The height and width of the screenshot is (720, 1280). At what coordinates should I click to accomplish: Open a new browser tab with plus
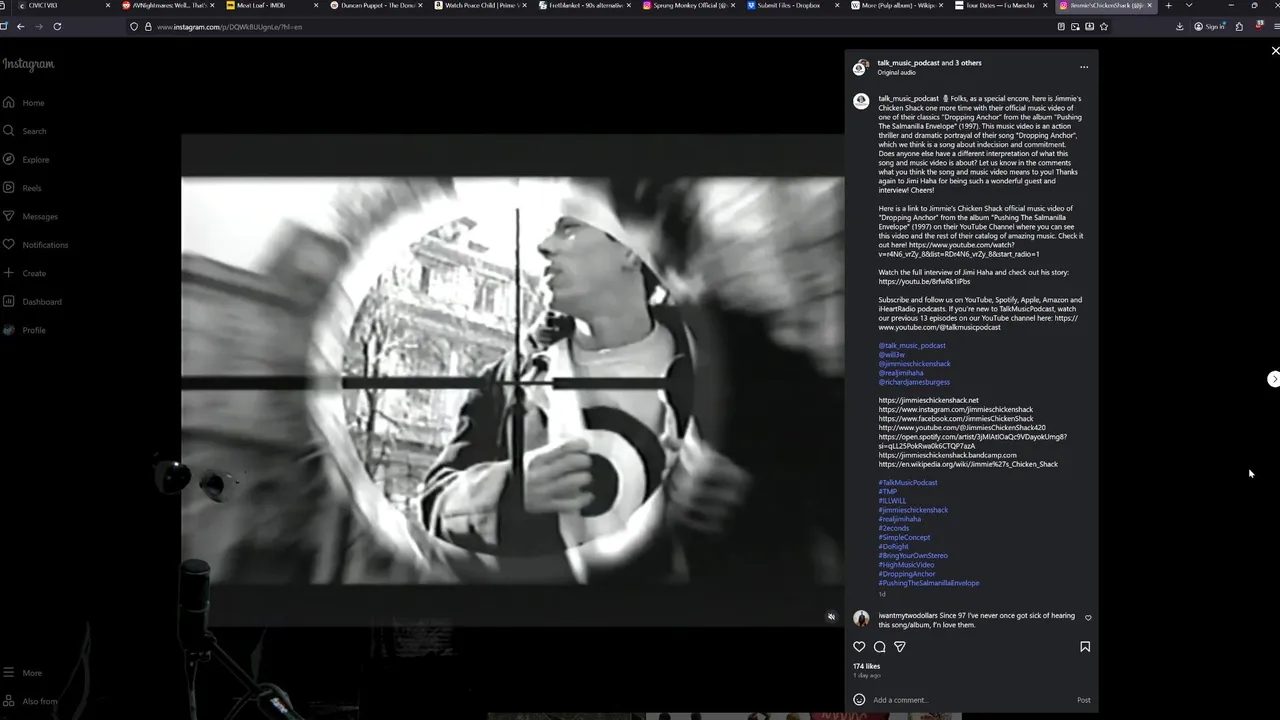coord(1168,5)
